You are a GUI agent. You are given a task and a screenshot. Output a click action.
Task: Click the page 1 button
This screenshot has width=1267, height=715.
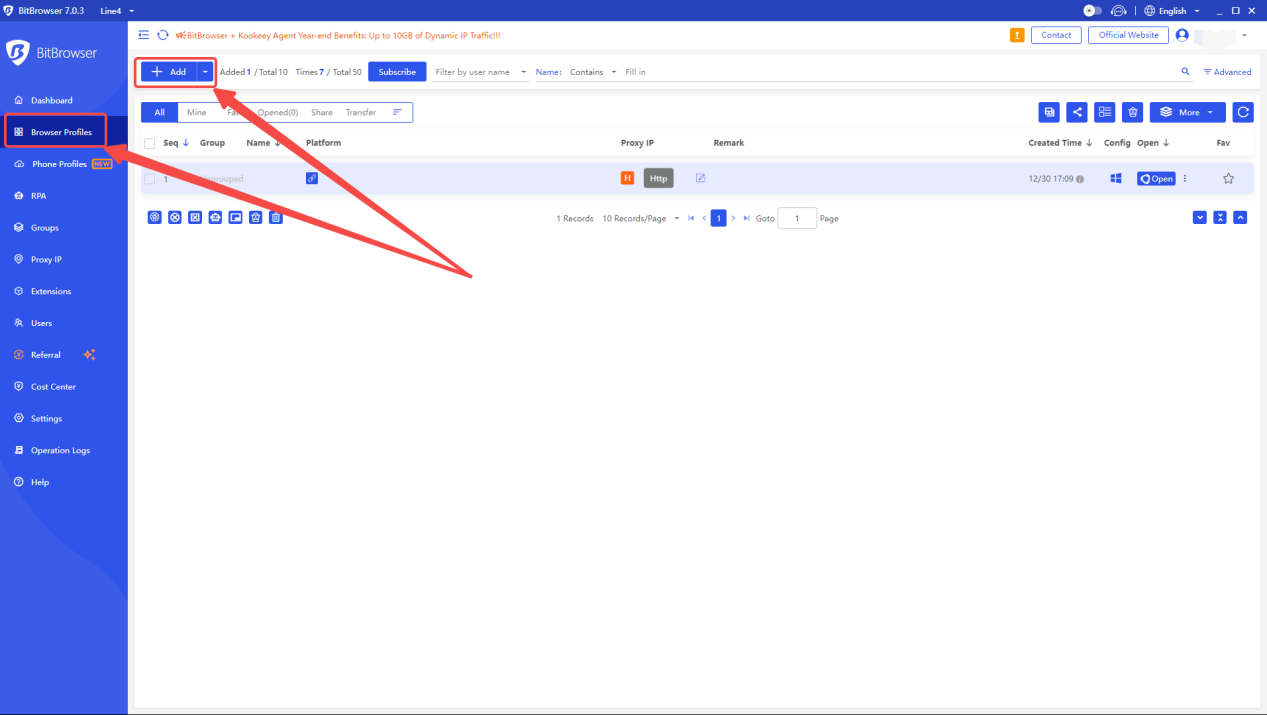[x=718, y=218]
